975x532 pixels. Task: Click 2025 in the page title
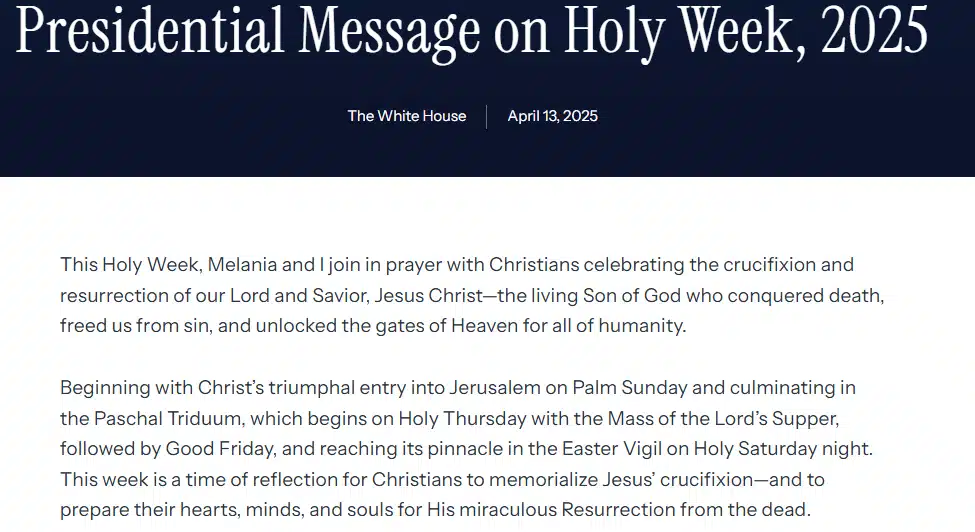(874, 30)
